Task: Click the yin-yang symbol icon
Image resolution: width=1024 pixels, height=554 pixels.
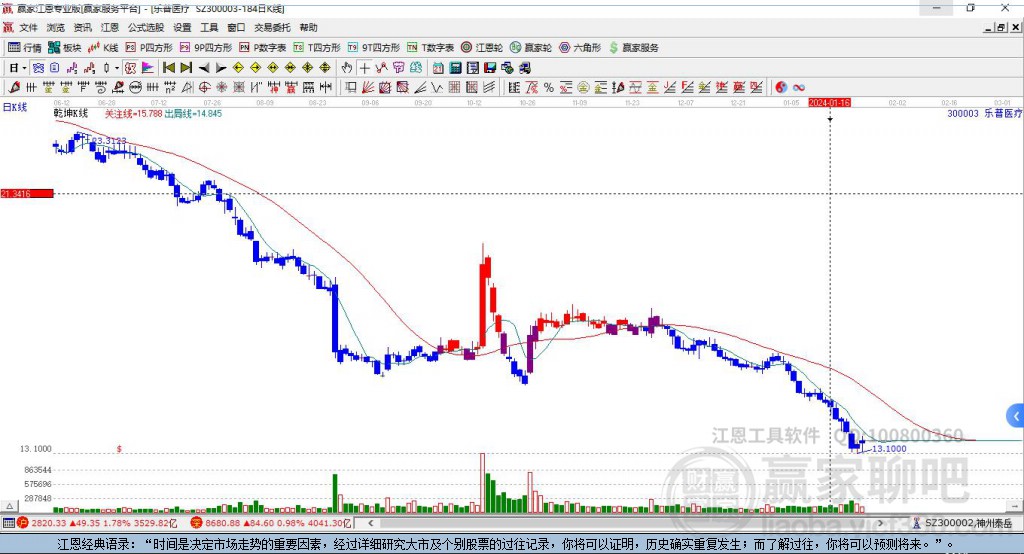Action: tap(780, 87)
